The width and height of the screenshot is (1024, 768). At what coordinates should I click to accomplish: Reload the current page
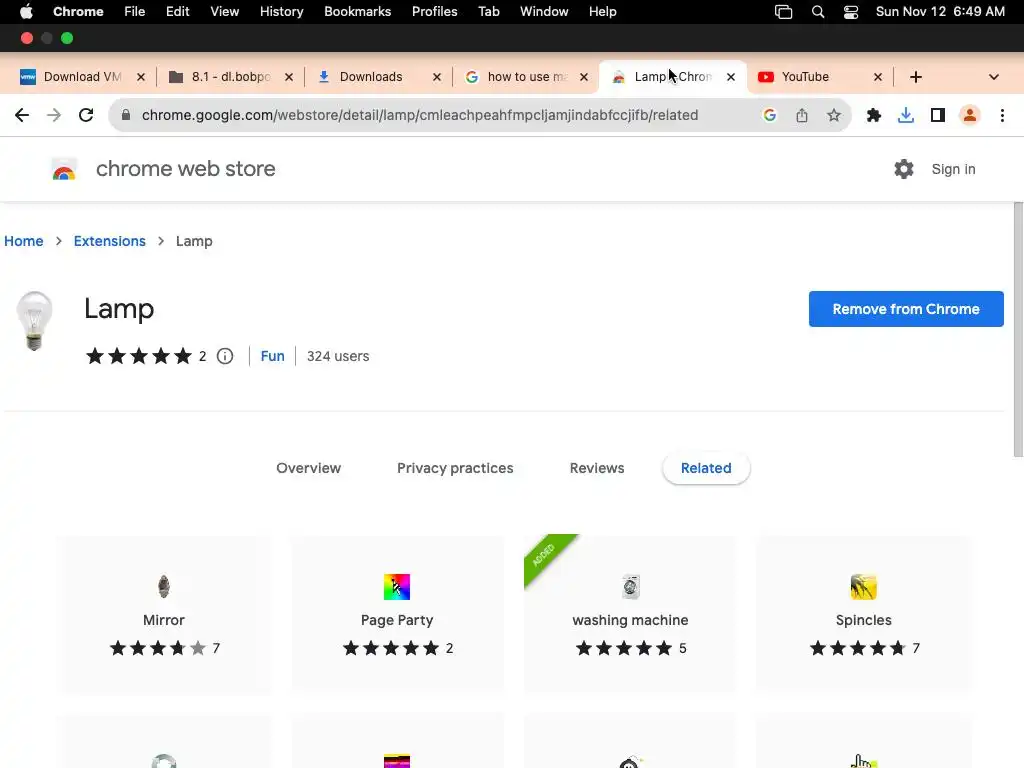[86, 115]
